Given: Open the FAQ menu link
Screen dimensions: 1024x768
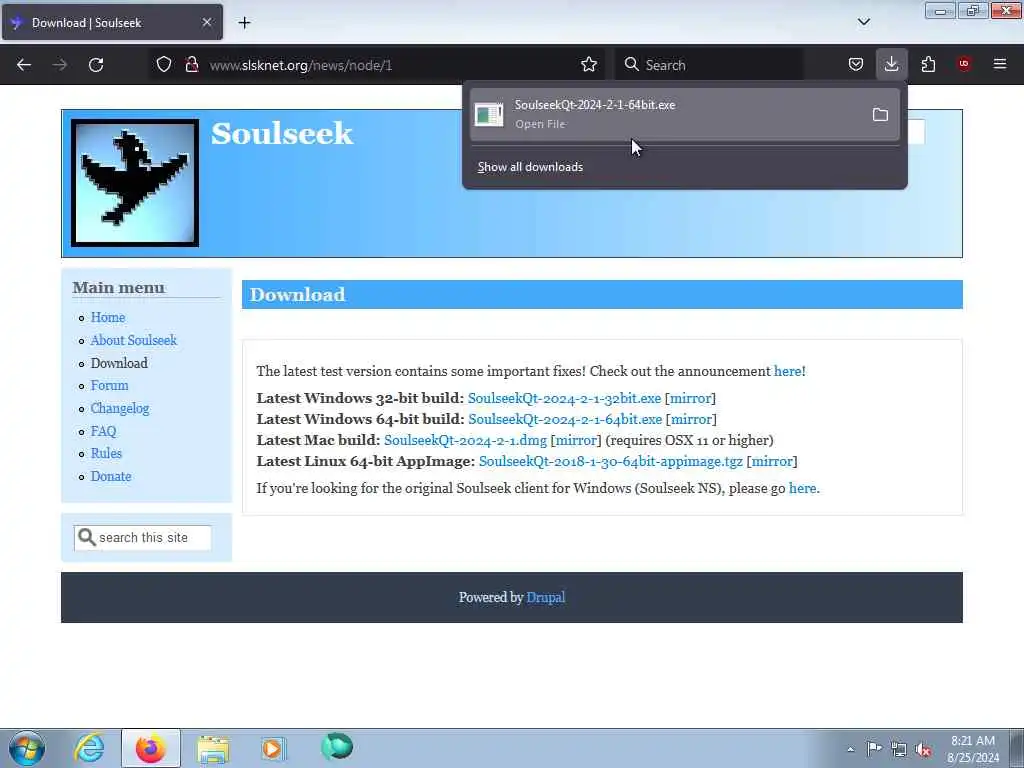Looking at the screenshot, I should point(103,431).
